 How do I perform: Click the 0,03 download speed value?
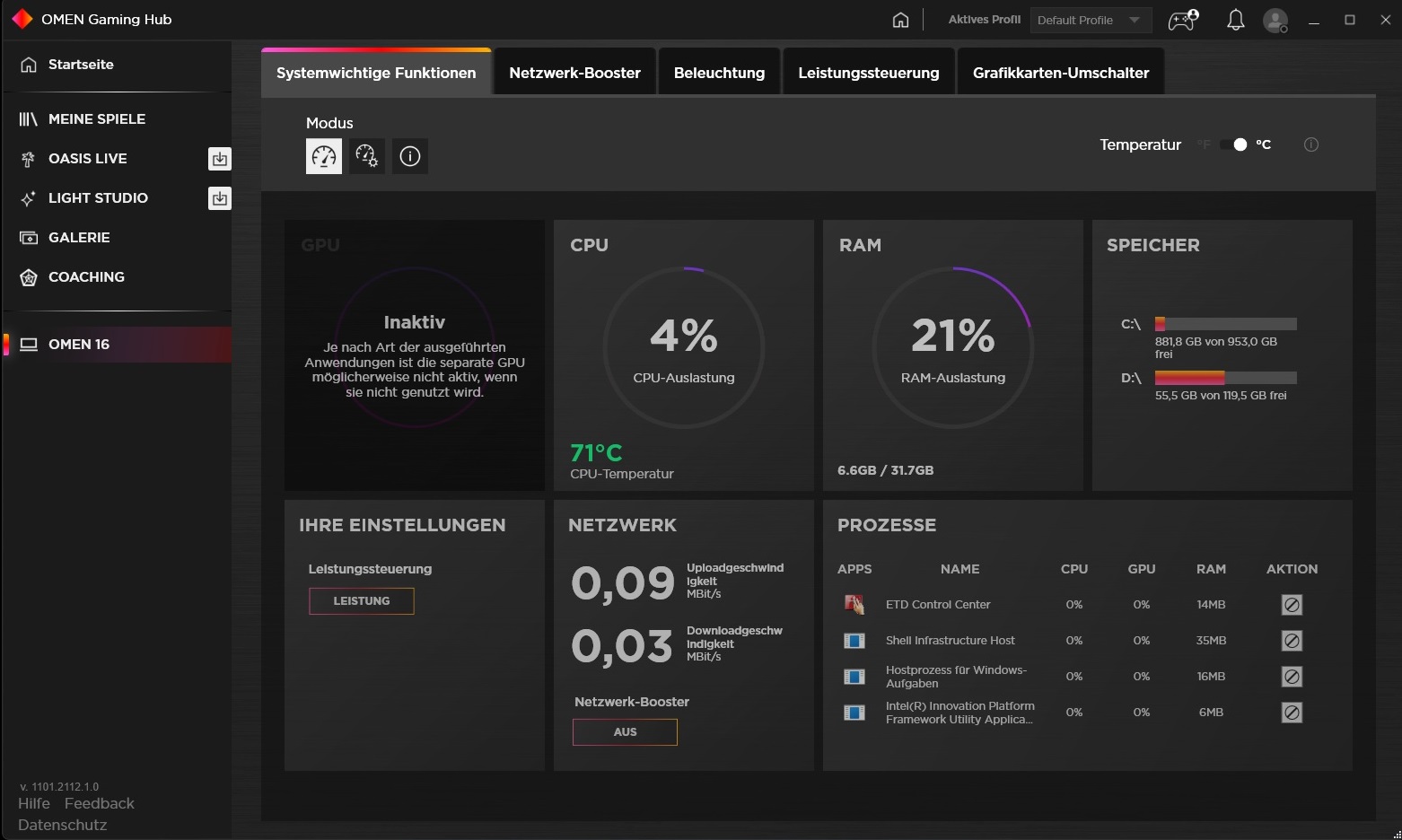(622, 646)
